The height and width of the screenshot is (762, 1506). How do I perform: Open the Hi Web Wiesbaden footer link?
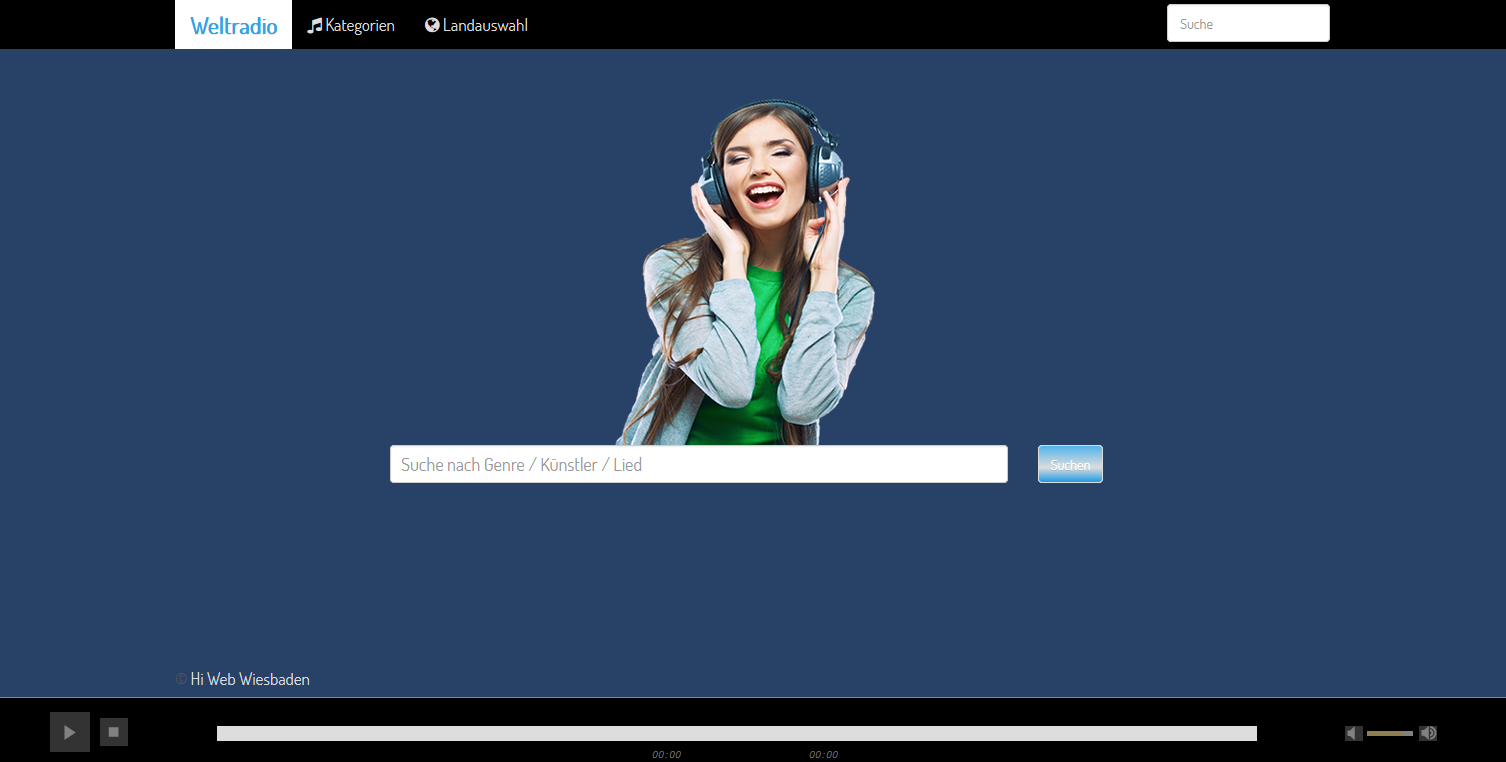(x=250, y=679)
